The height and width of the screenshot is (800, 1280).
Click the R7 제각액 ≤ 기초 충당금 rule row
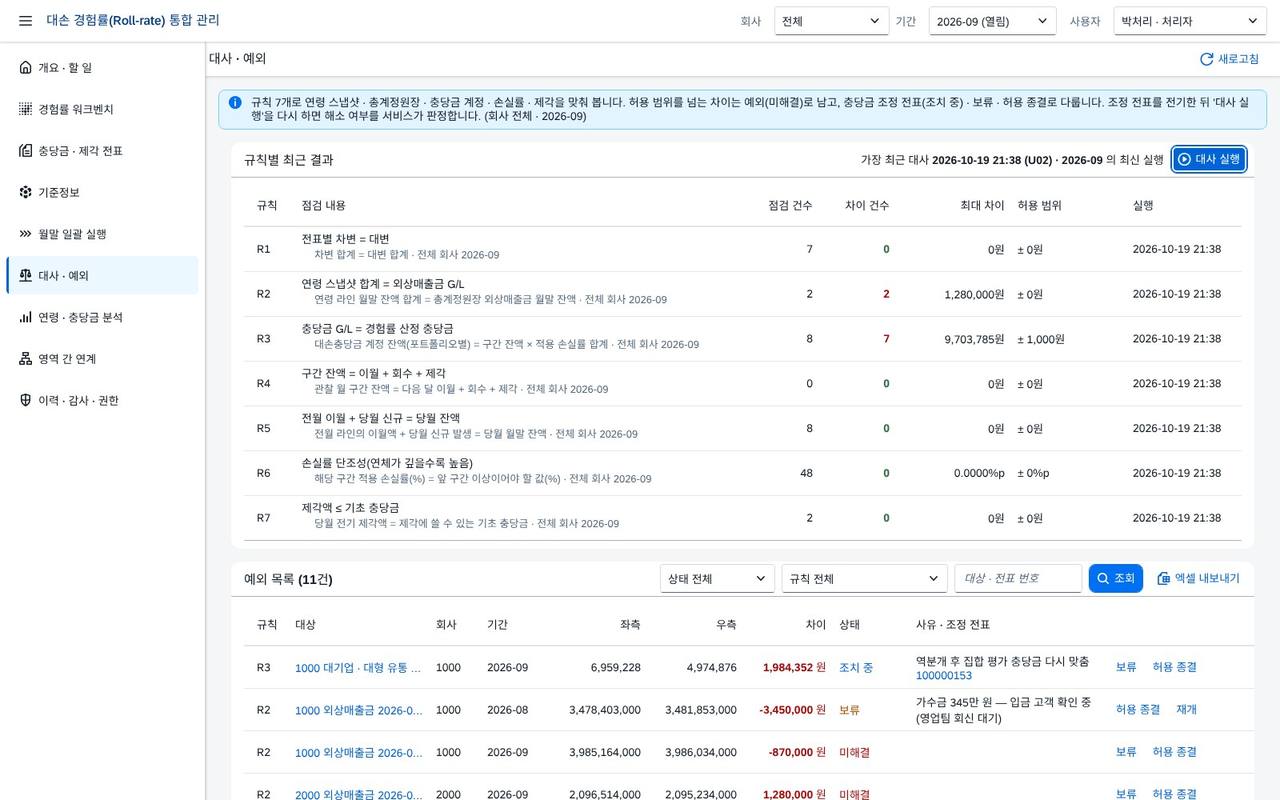coord(742,518)
